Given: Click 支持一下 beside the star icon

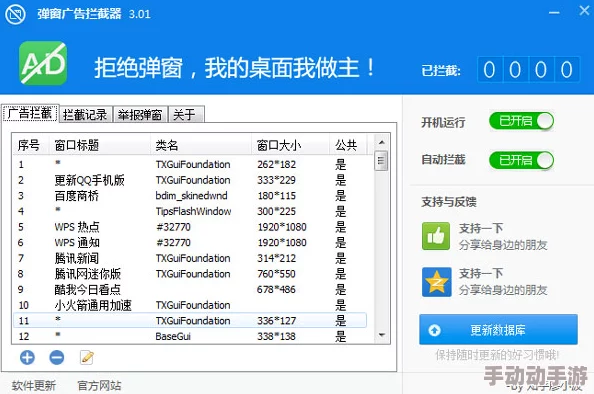Looking at the screenshot, I should [x=481, y=274].
